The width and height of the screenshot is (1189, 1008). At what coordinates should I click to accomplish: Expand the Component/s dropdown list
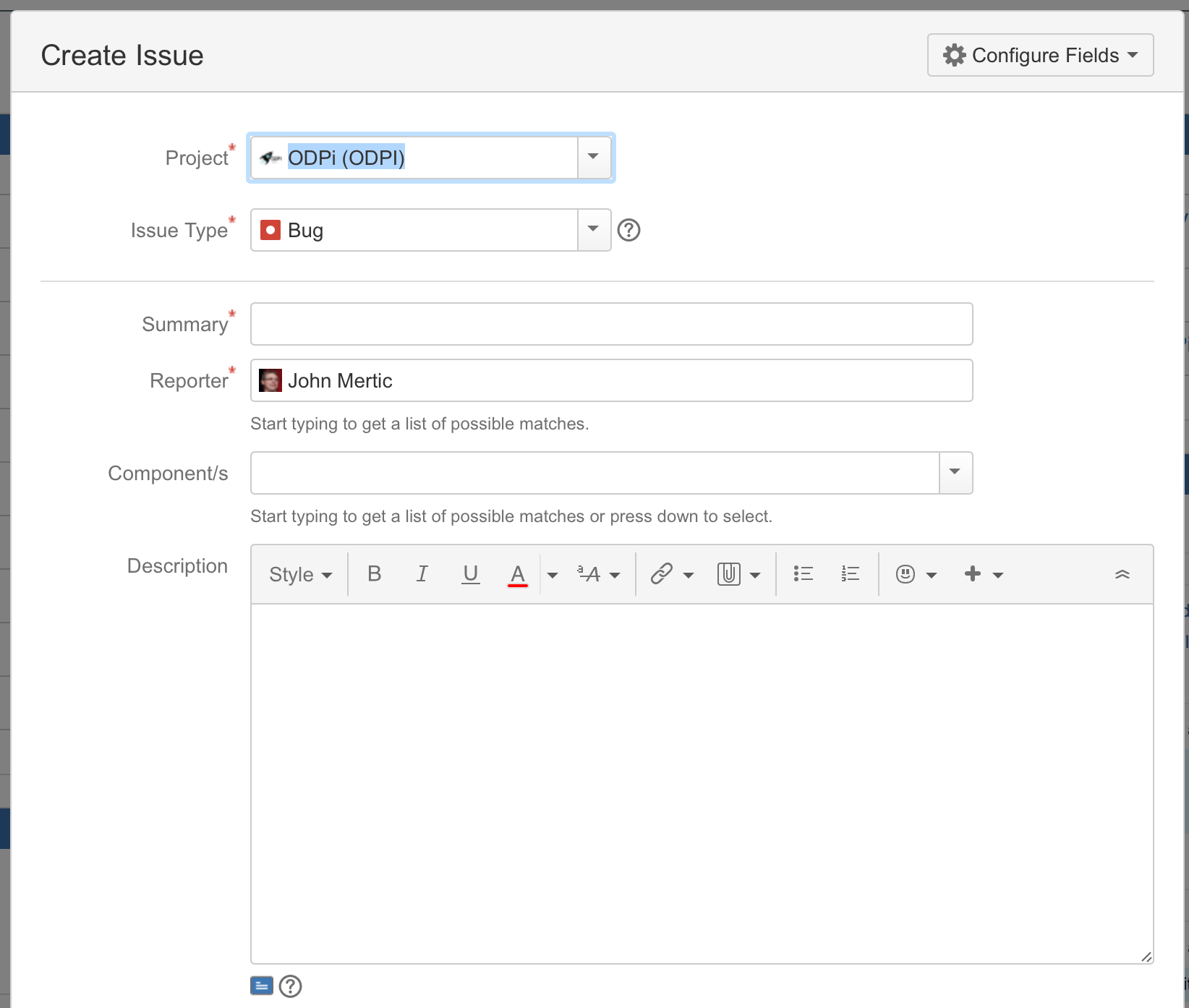(x=954, y=472)
